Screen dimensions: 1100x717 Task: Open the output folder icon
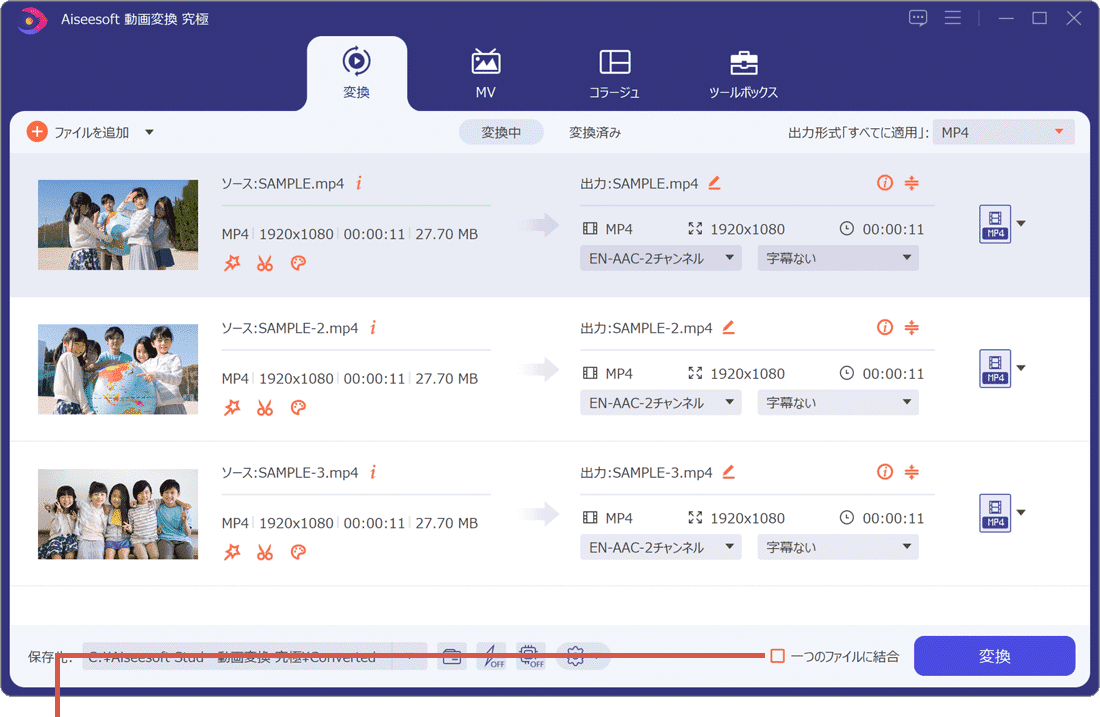[452, 657]
